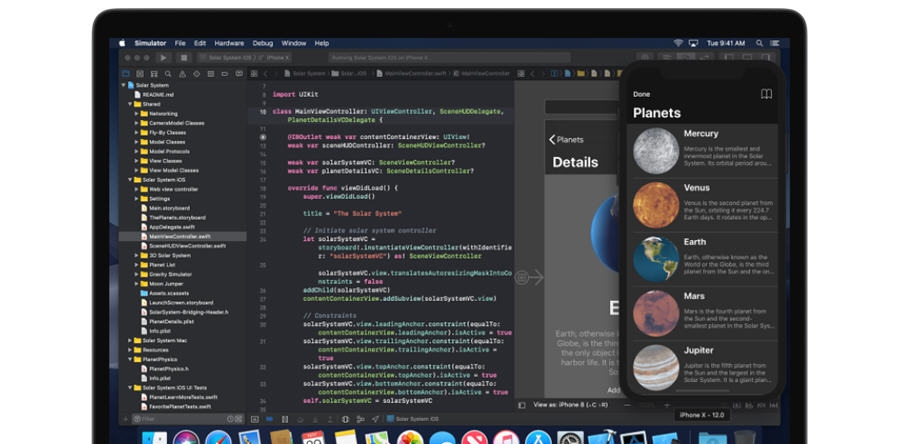Click the related items grid icon in editor jump bar

coord(254,74)
